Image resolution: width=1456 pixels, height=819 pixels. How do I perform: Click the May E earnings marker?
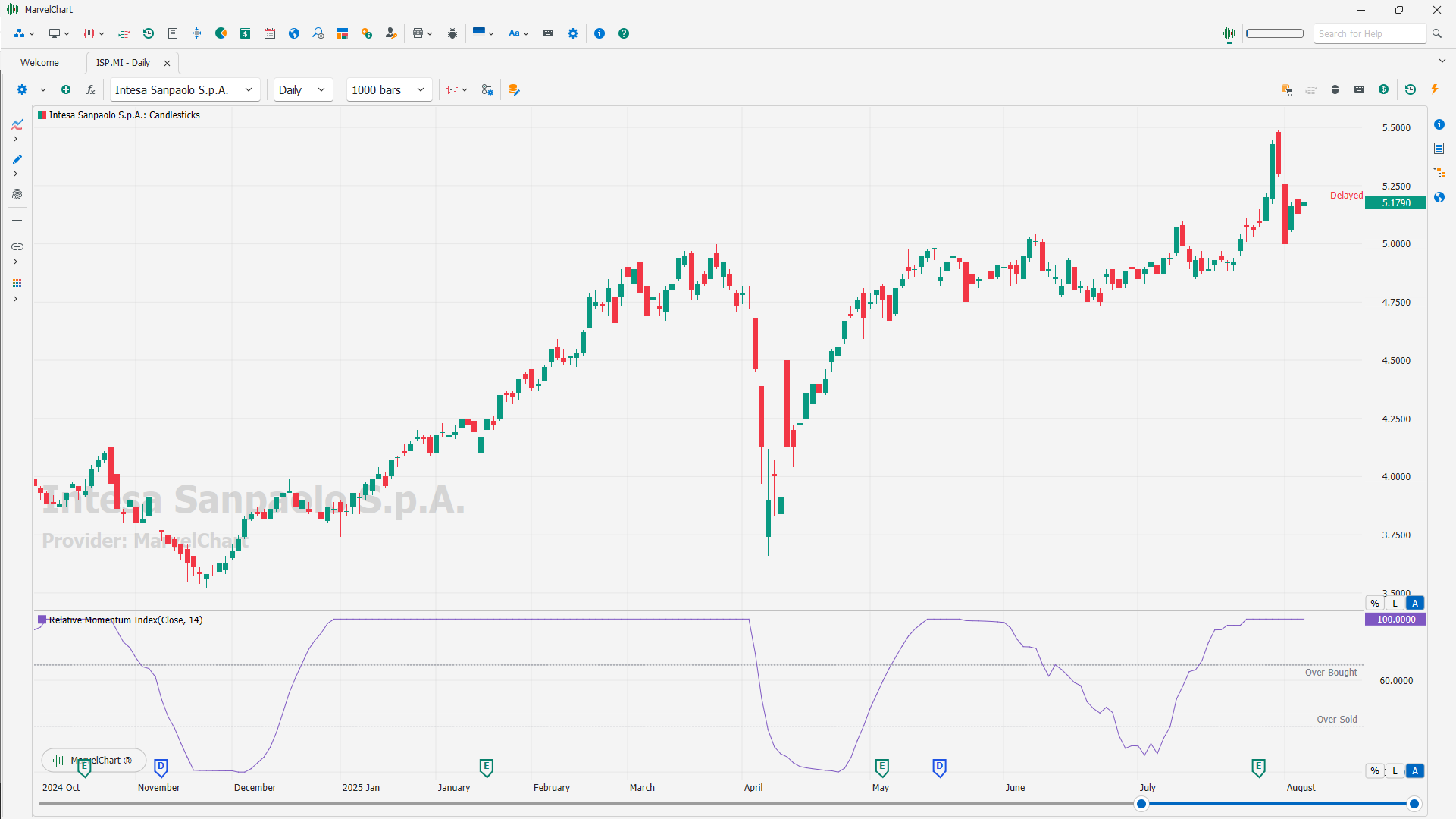click(881, 767)
